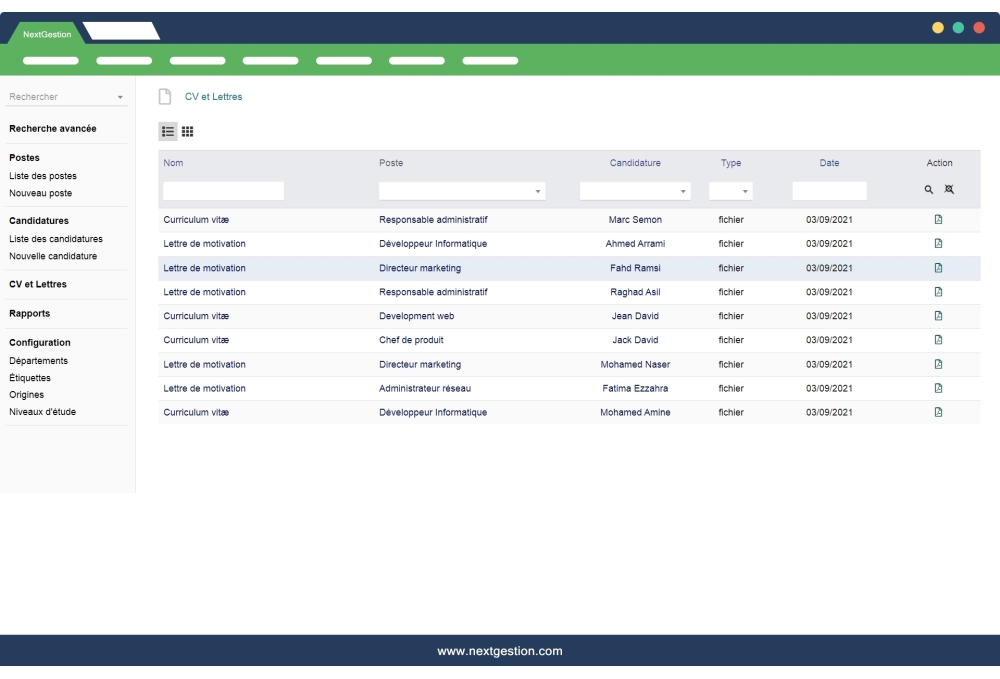Click the search magnifier in the Action column
1000x679 pixels.
click(x=931, y=189)
